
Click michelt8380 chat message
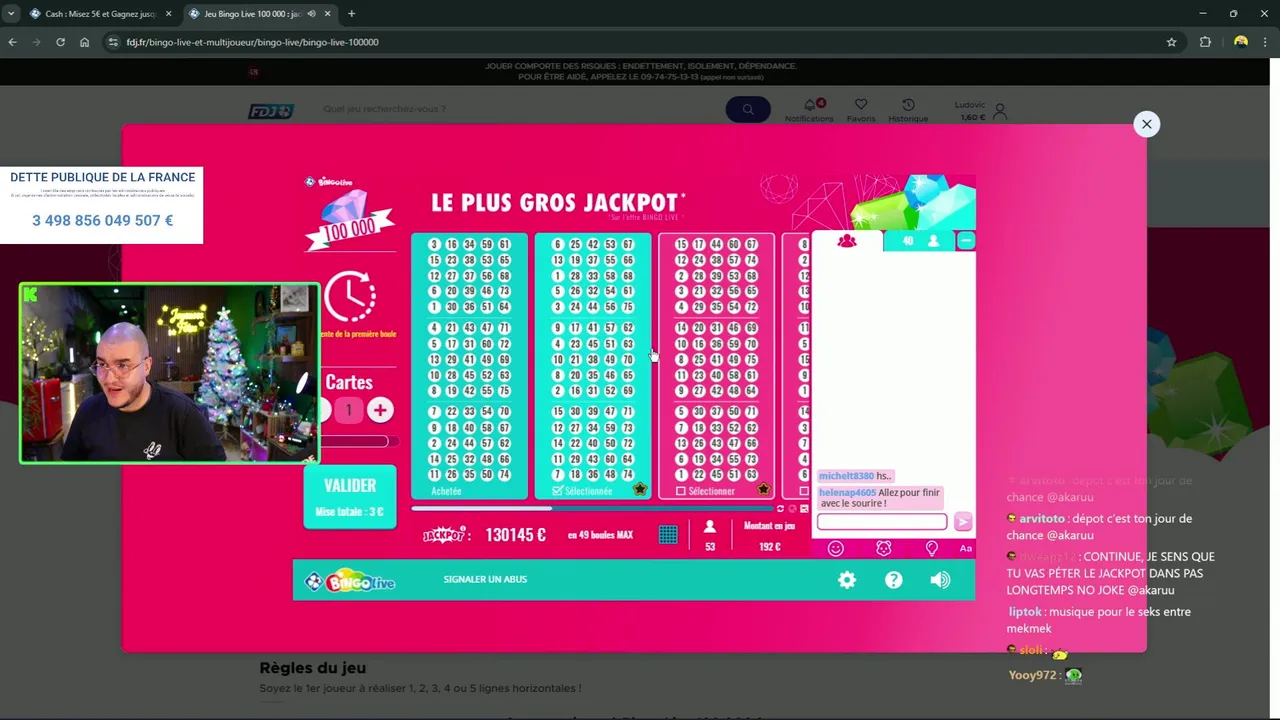[x=855, y=476]
